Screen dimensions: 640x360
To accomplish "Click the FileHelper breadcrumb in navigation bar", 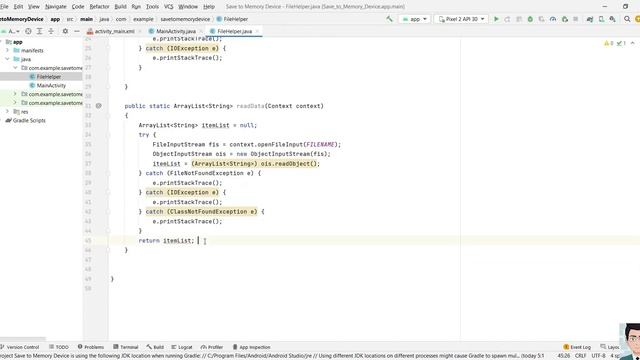I will click(x=232, y=19).
